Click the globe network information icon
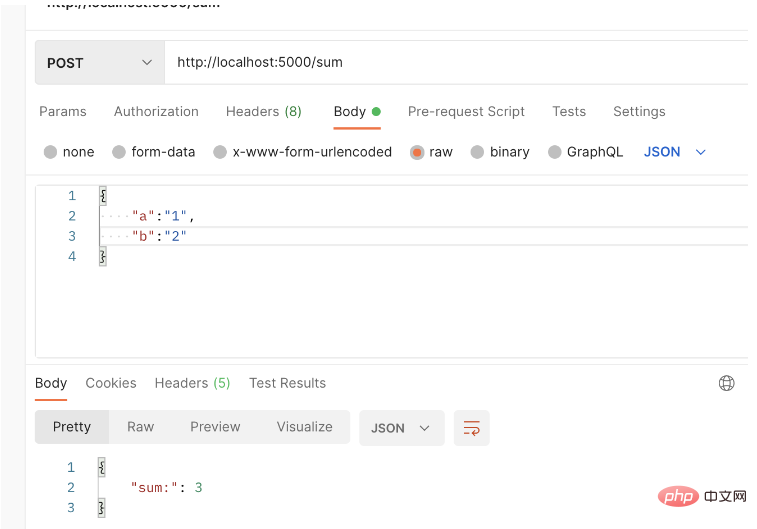This screenshot has width=757, height=529. [726, 383]
